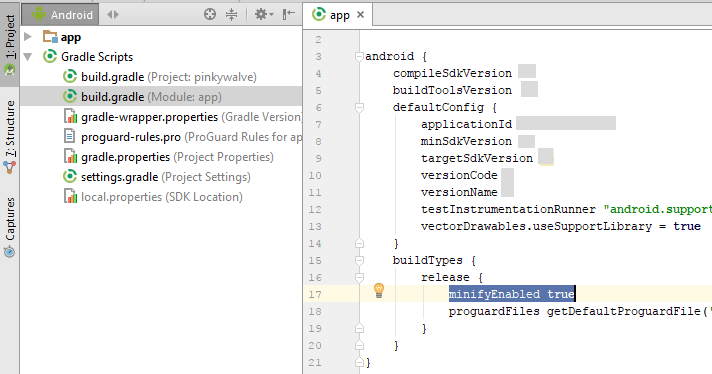Click proguard-rules.pro text file icon
This screenshot has width=712, height=374.
click(69, 136)
